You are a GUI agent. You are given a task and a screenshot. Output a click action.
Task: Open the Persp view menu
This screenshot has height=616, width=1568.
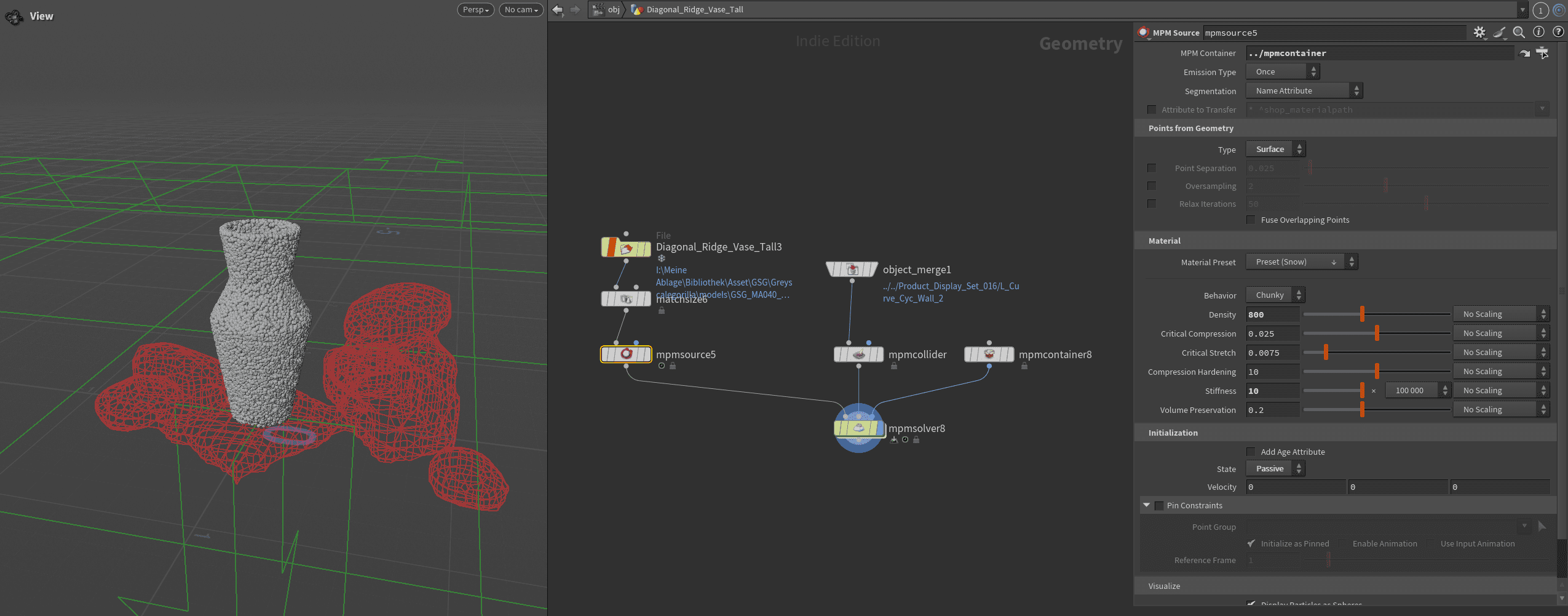[475, 9]
